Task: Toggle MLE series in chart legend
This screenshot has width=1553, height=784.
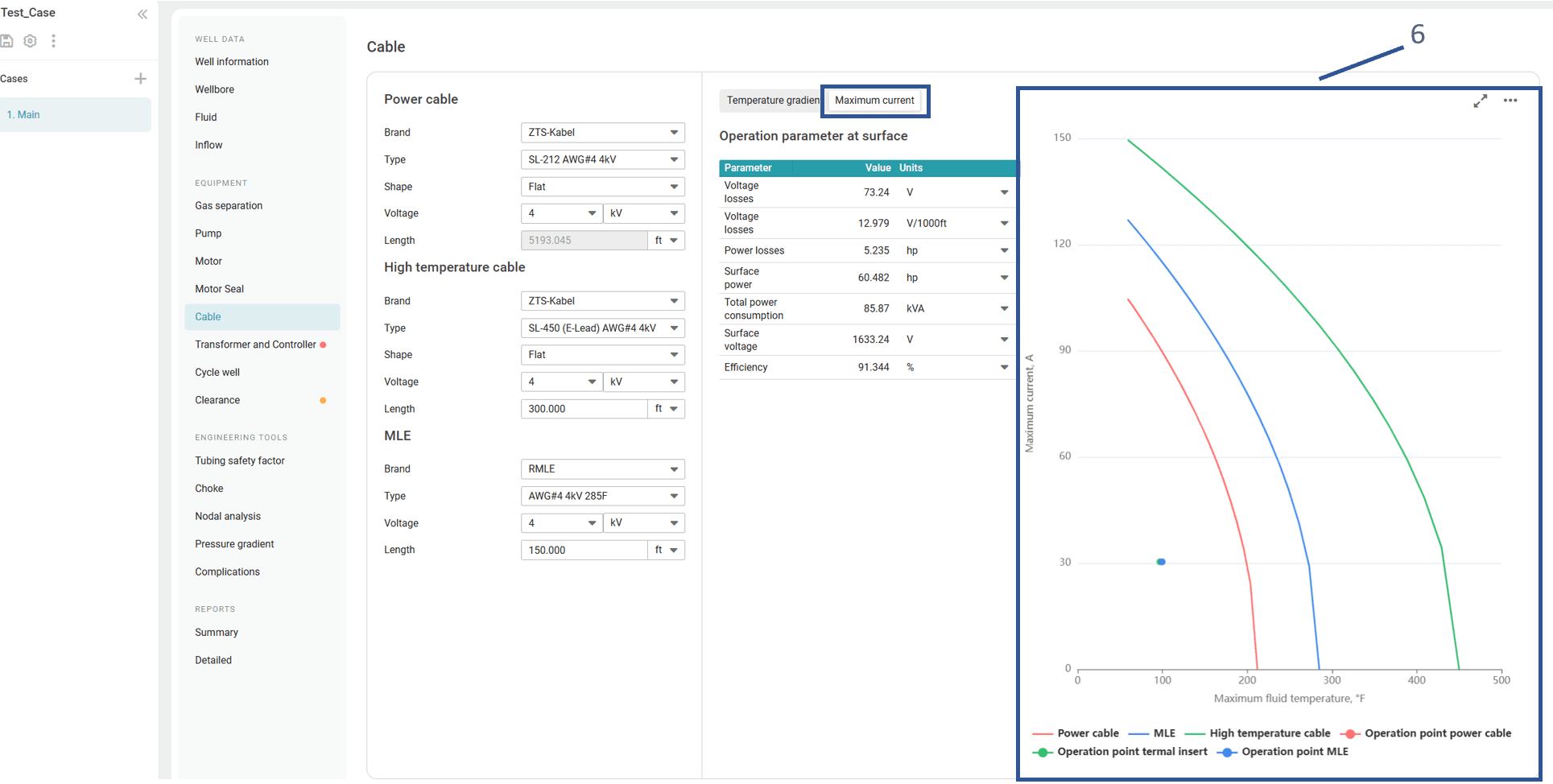Action: point(1152,733)
